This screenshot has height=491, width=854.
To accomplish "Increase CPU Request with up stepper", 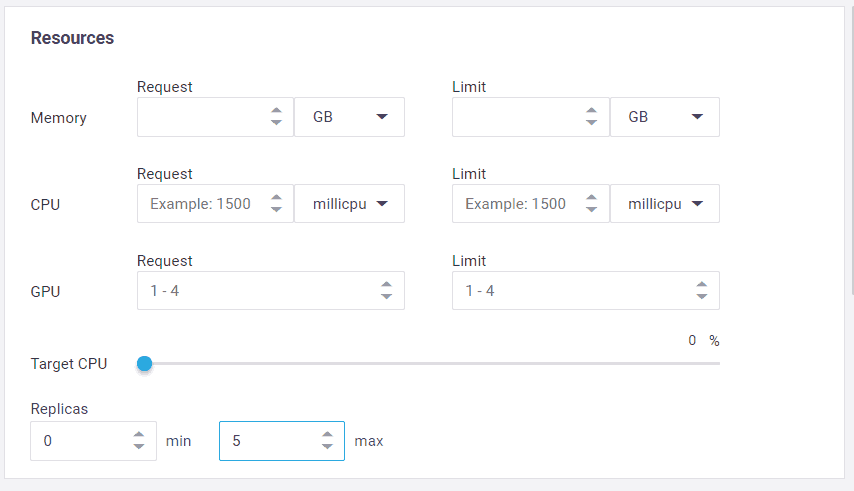I will tap(277, 198).
